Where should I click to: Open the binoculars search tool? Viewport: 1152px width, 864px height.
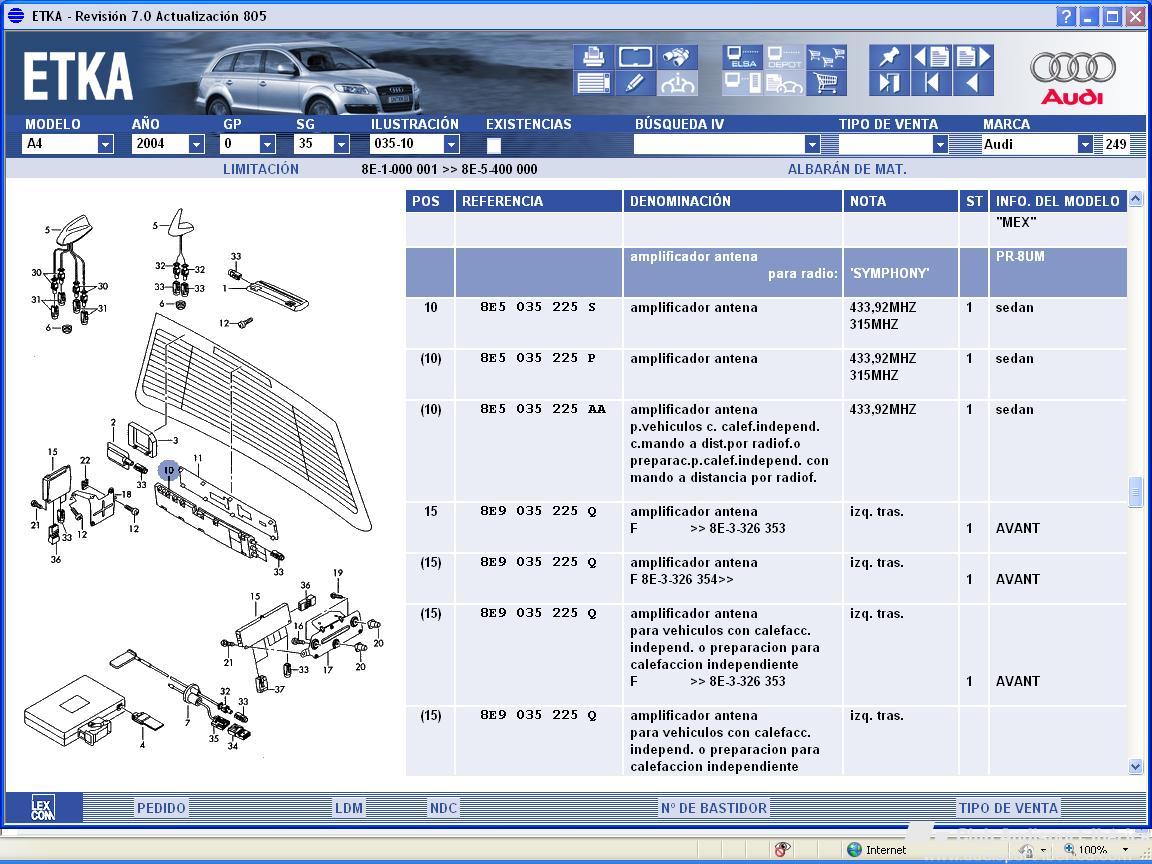677,57
